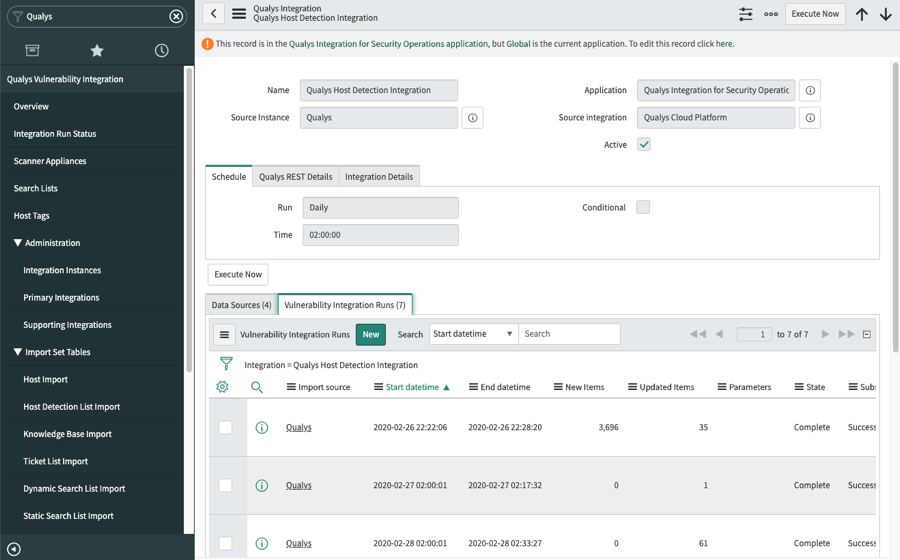900x560 pixels.
Task: Open the personalize form settings sliders icon
Action: pyautogui.click(x=746, y=14)
